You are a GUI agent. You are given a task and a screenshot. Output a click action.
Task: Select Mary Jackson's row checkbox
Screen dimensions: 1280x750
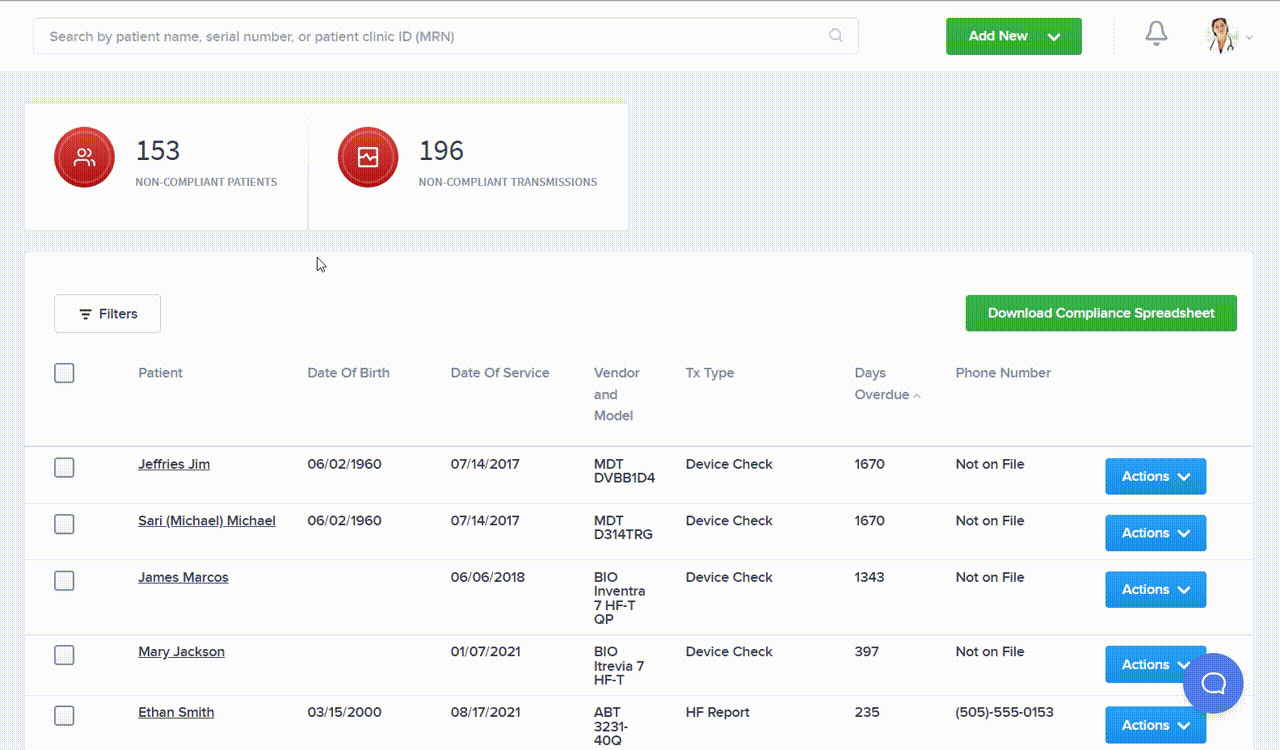click(x=64, y=655)
